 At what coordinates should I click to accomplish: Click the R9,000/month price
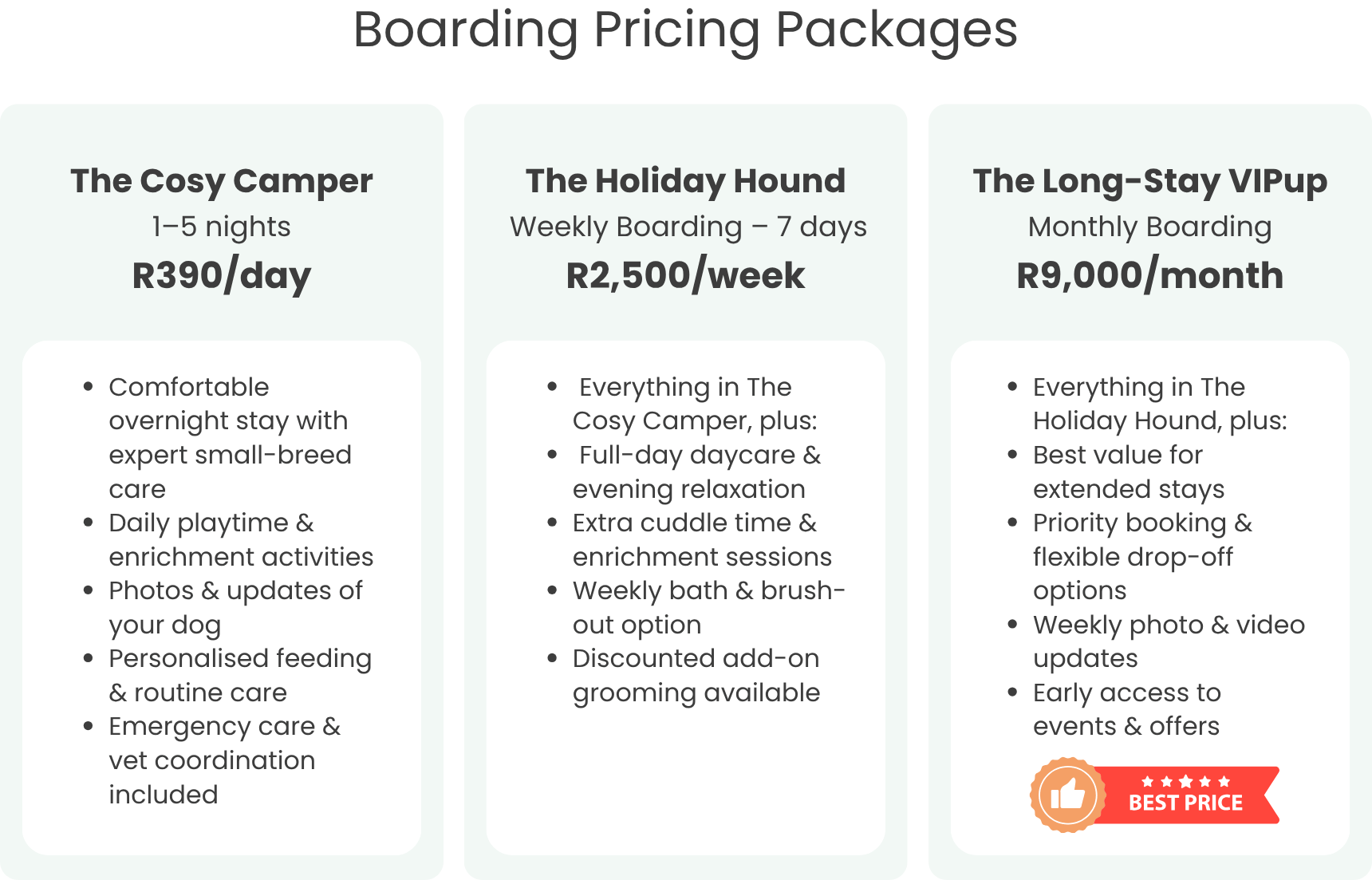click(1149, 276)
